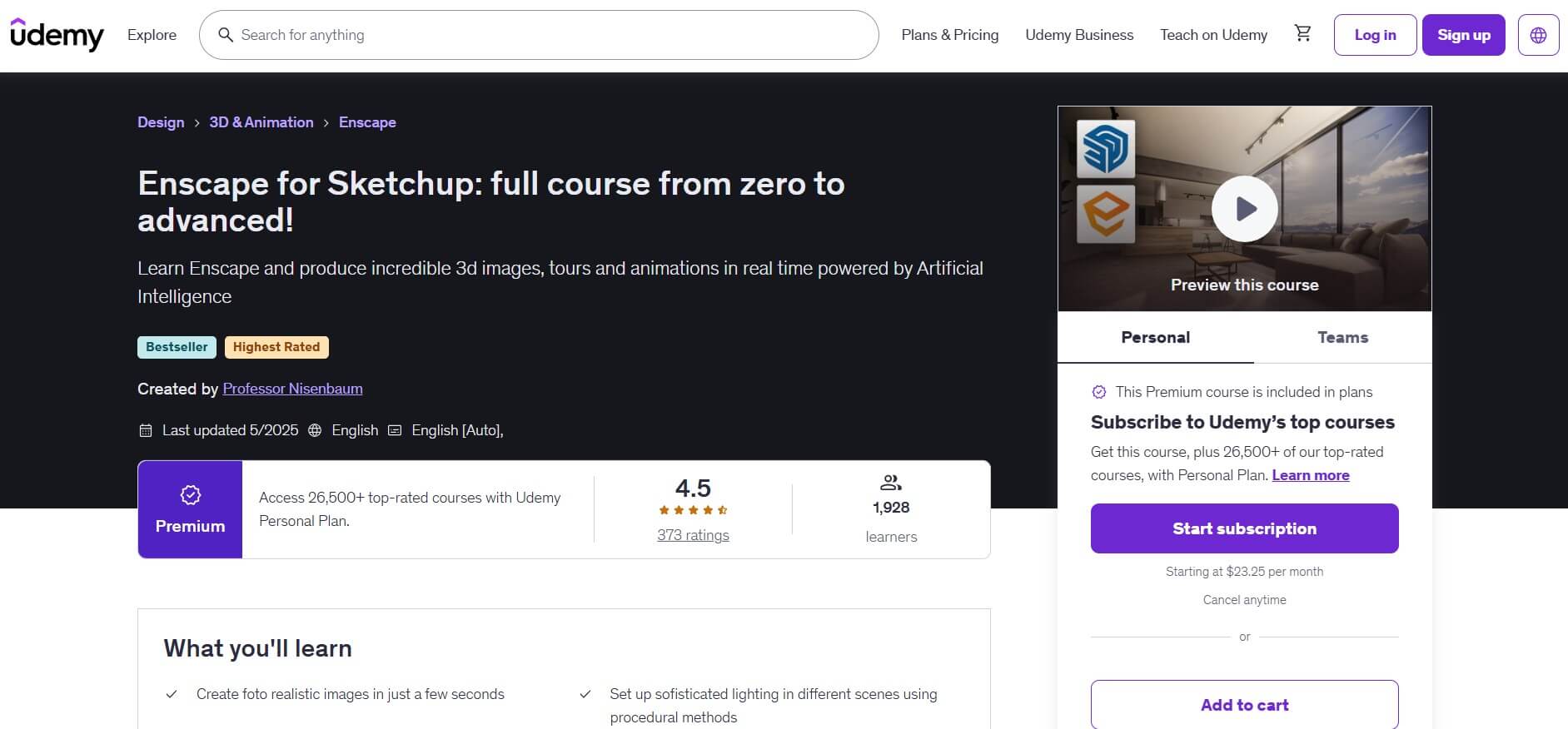
Task: Click the Log in button
Action: coord(1375,35)
